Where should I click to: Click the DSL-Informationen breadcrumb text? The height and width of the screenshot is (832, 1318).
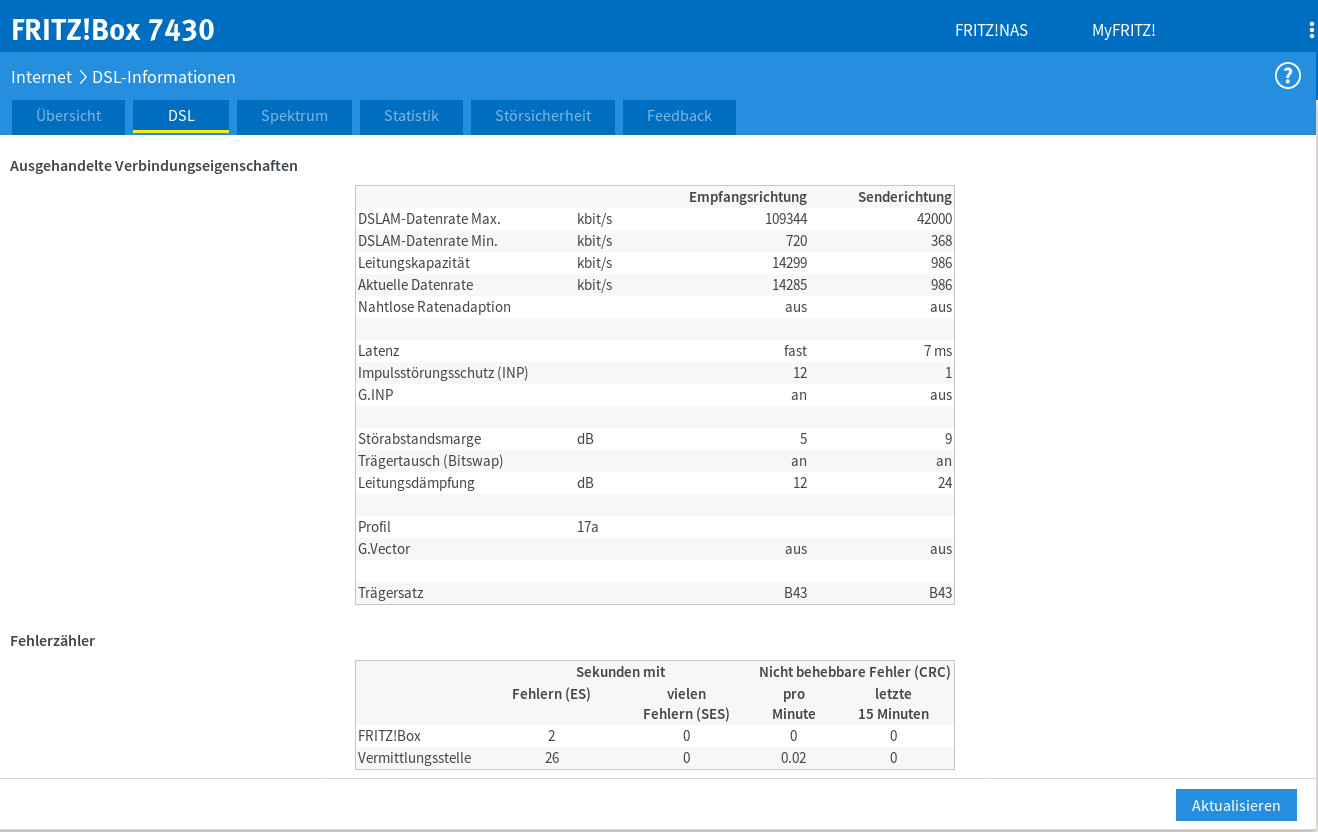coord(164,77)
